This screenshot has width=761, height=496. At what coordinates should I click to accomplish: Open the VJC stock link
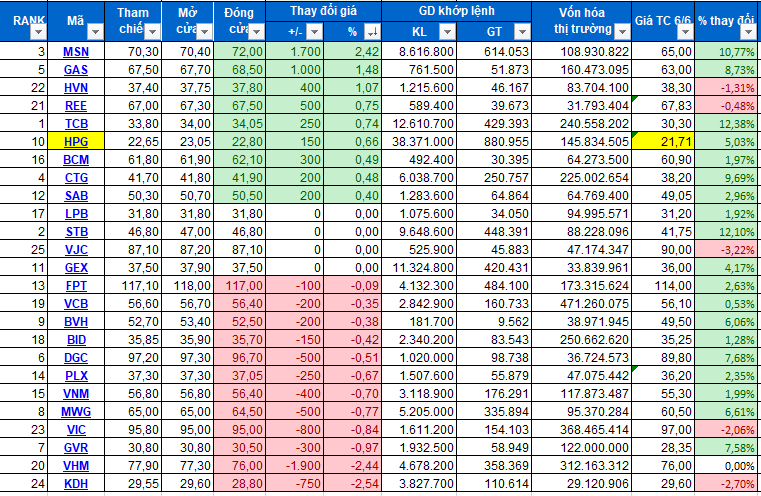(x=76, y=249)
